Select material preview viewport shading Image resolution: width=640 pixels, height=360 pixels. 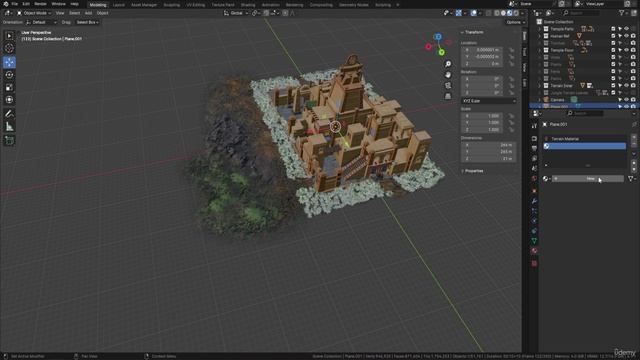510,13
